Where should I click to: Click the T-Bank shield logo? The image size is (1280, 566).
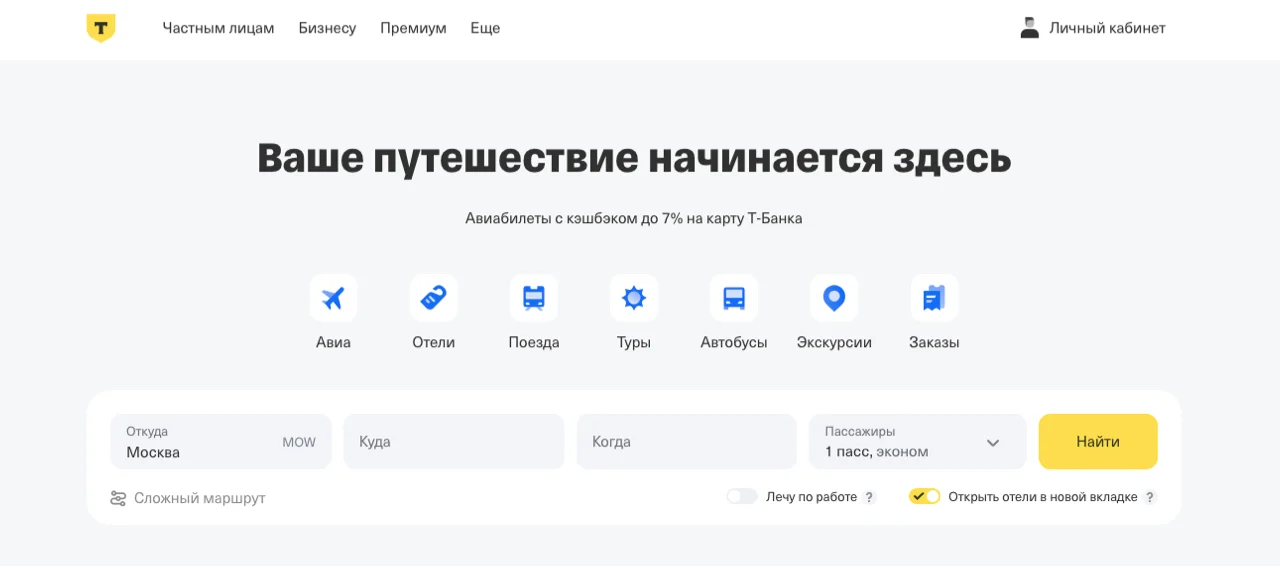[101, 28]
